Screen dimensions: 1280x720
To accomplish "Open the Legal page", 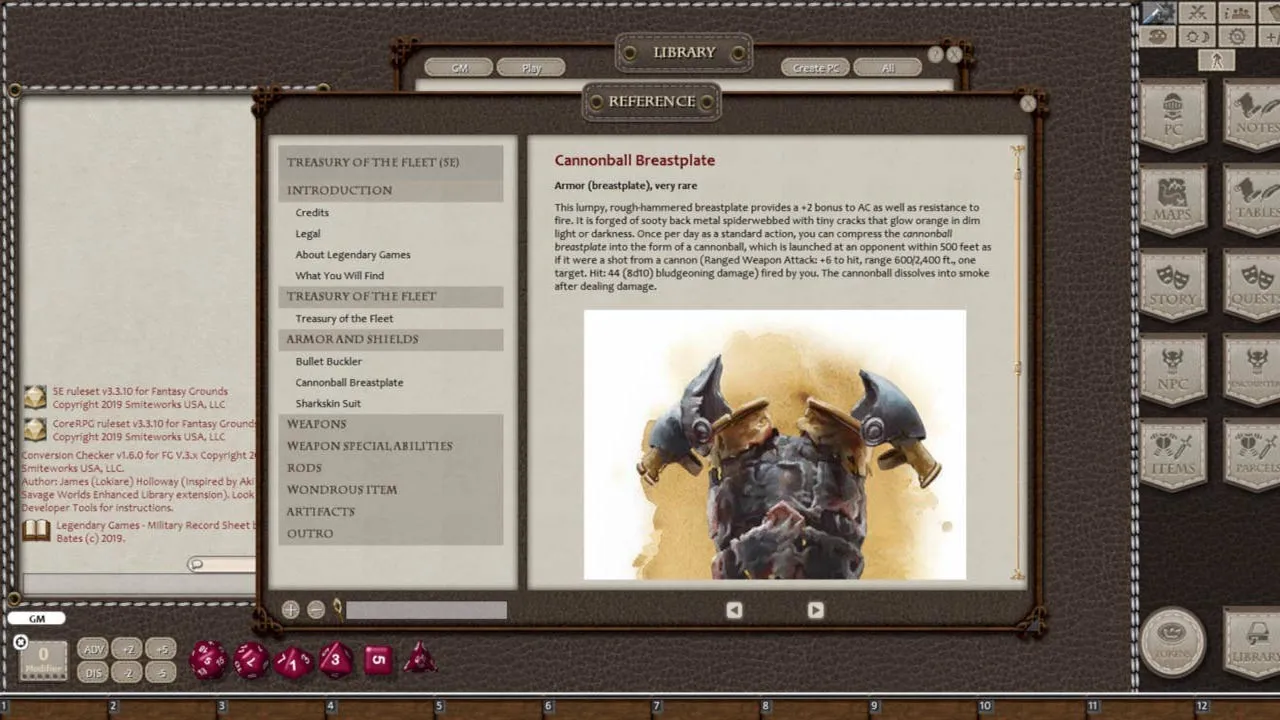I will pyautogui.click(x=308, y=234).
